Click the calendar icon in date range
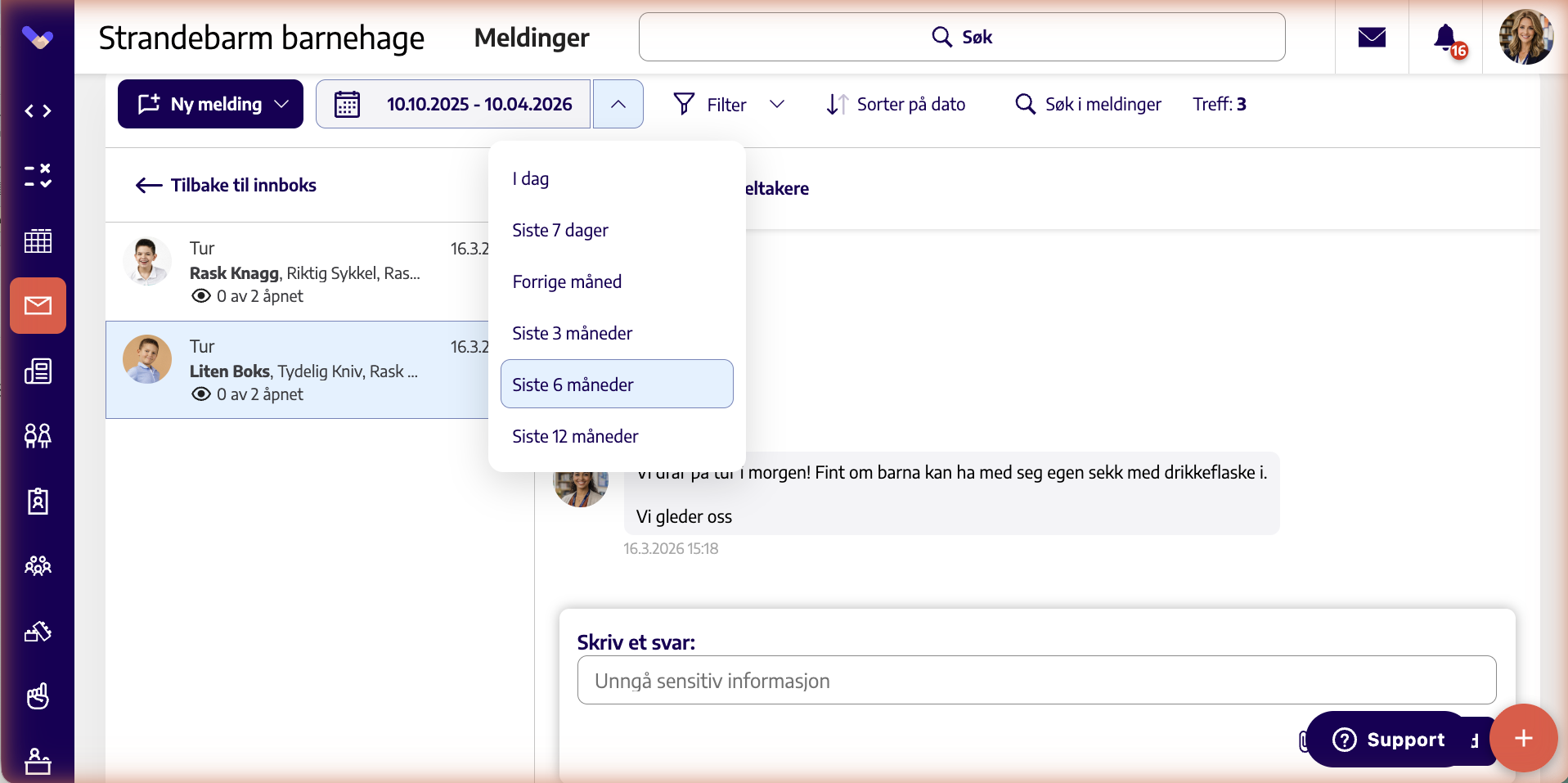This screenshot has height=783, width=1568. 347,104
